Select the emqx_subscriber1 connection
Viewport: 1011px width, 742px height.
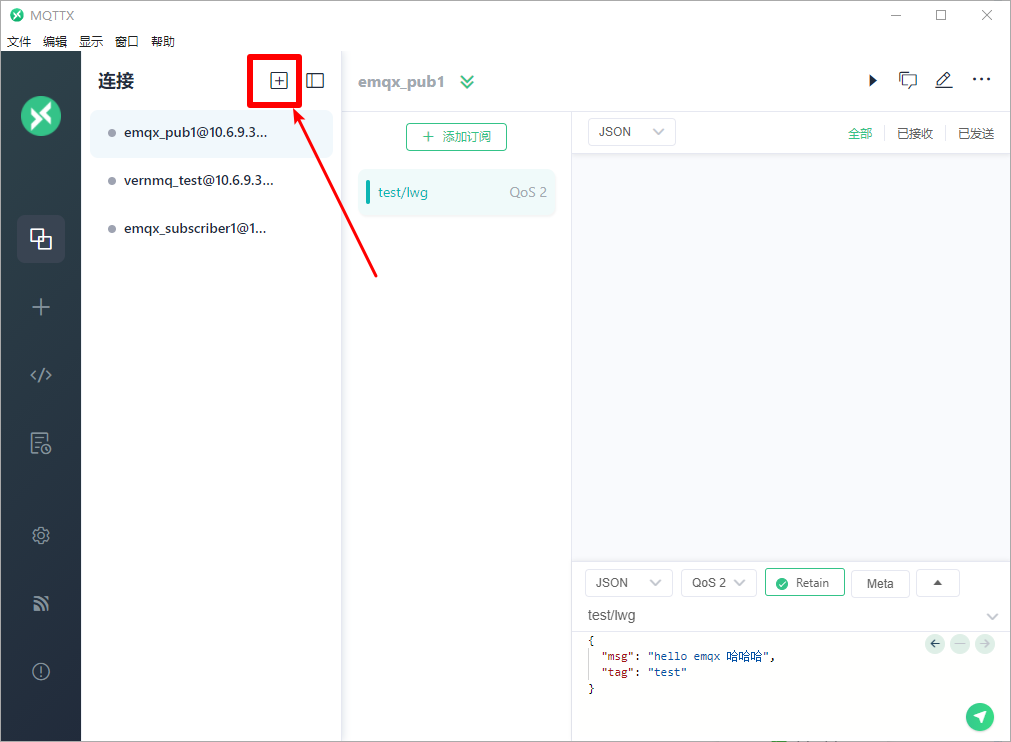point(211,228)
